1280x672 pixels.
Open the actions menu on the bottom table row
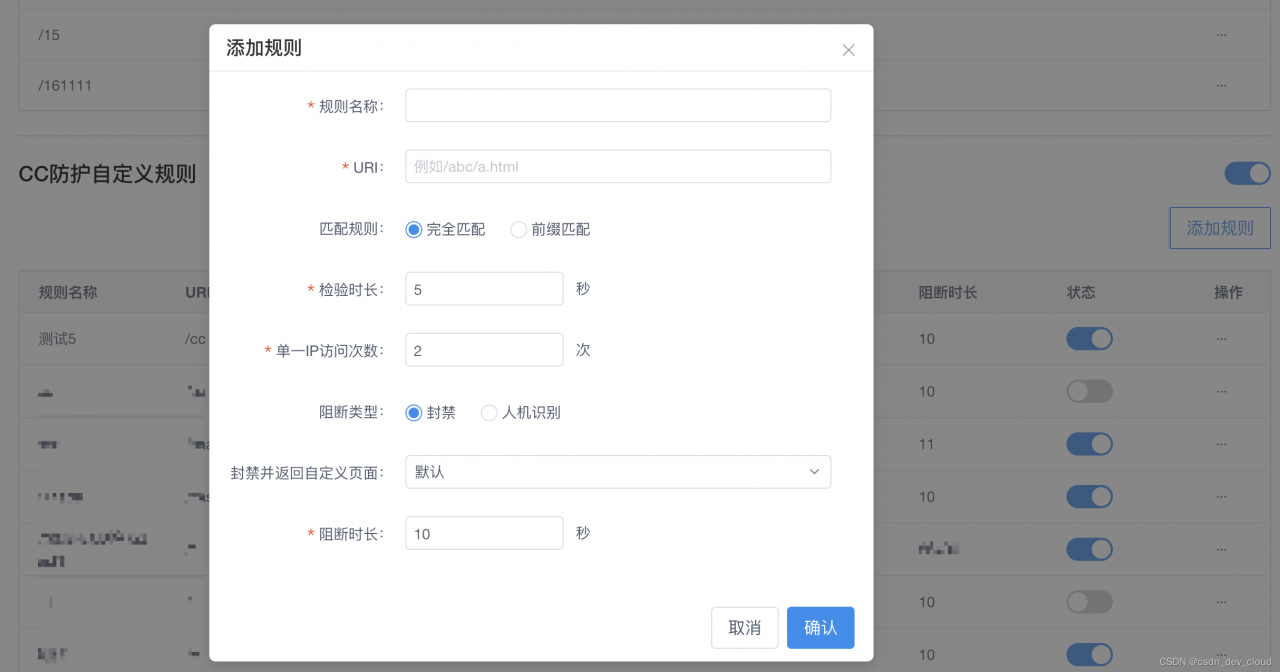[1220, 654]
